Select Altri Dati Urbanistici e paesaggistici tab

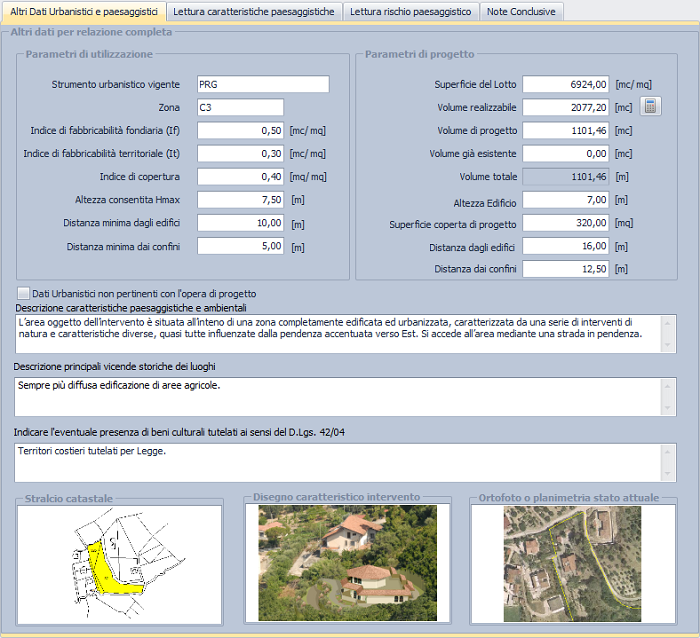(x=83, y=11)
